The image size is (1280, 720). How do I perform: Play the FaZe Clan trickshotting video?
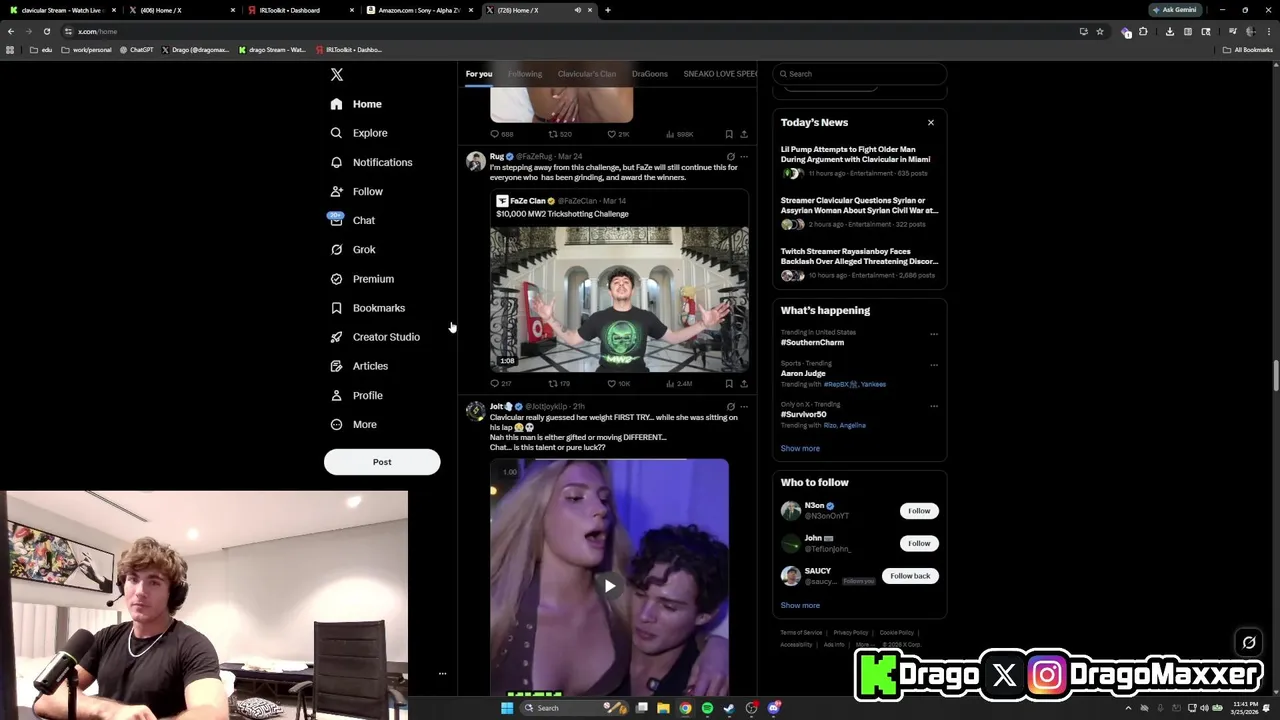[x=619, y=299]
